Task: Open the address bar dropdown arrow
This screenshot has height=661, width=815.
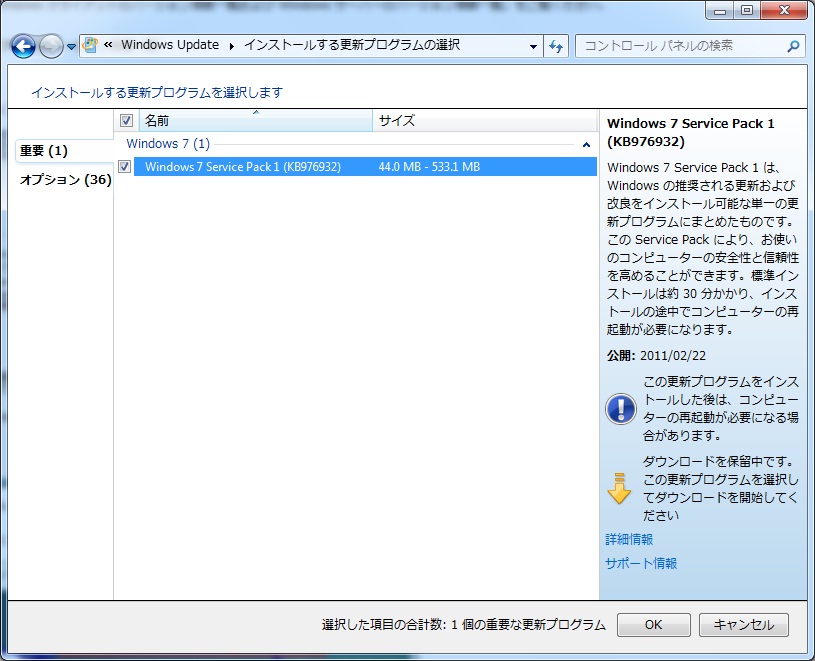Action: 533,46
